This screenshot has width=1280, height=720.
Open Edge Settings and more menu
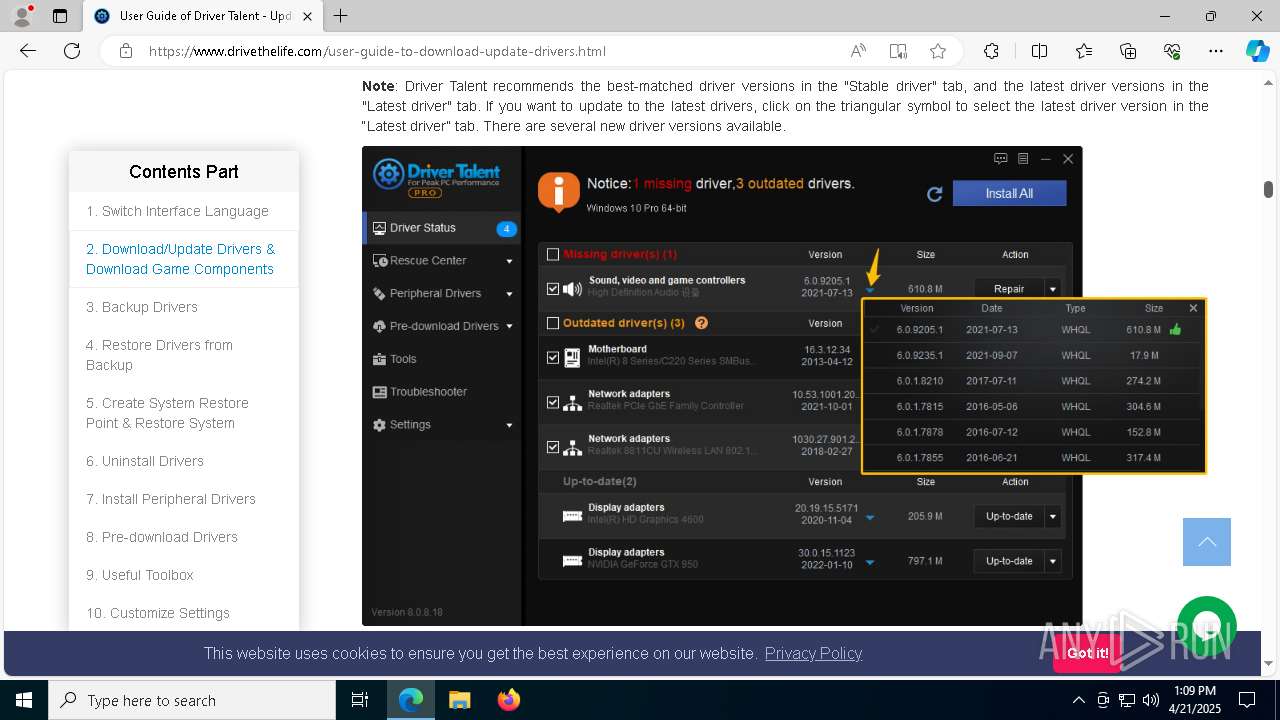coord(1216,51)
